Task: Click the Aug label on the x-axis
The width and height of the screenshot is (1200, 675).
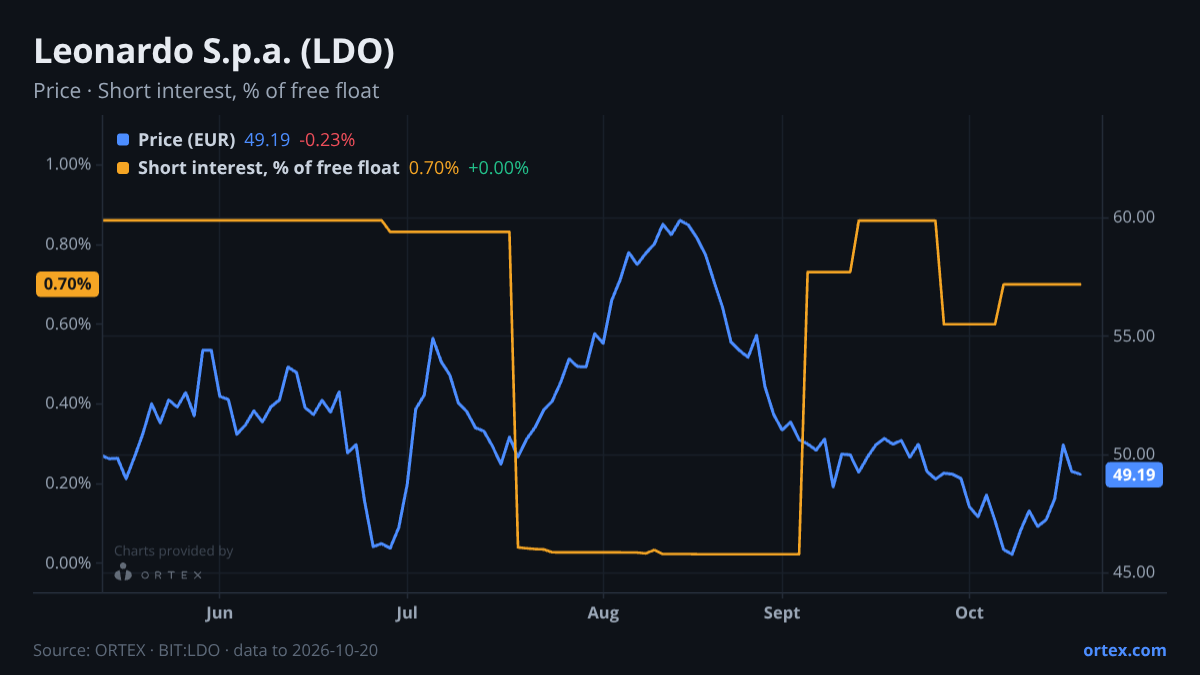Action: pyautogui.click(x=603, y=612)
